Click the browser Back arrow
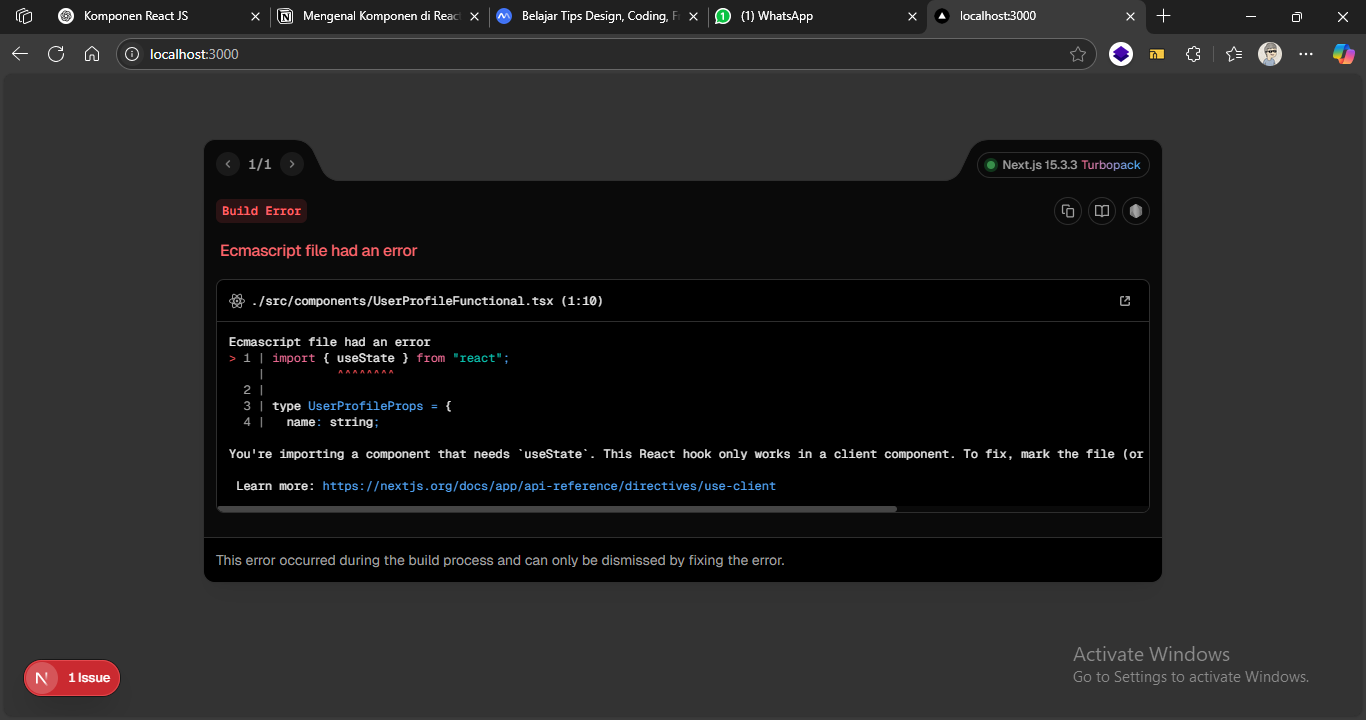Image resolution: width=1366 pixels, height=720 pixels. (20, 54)
